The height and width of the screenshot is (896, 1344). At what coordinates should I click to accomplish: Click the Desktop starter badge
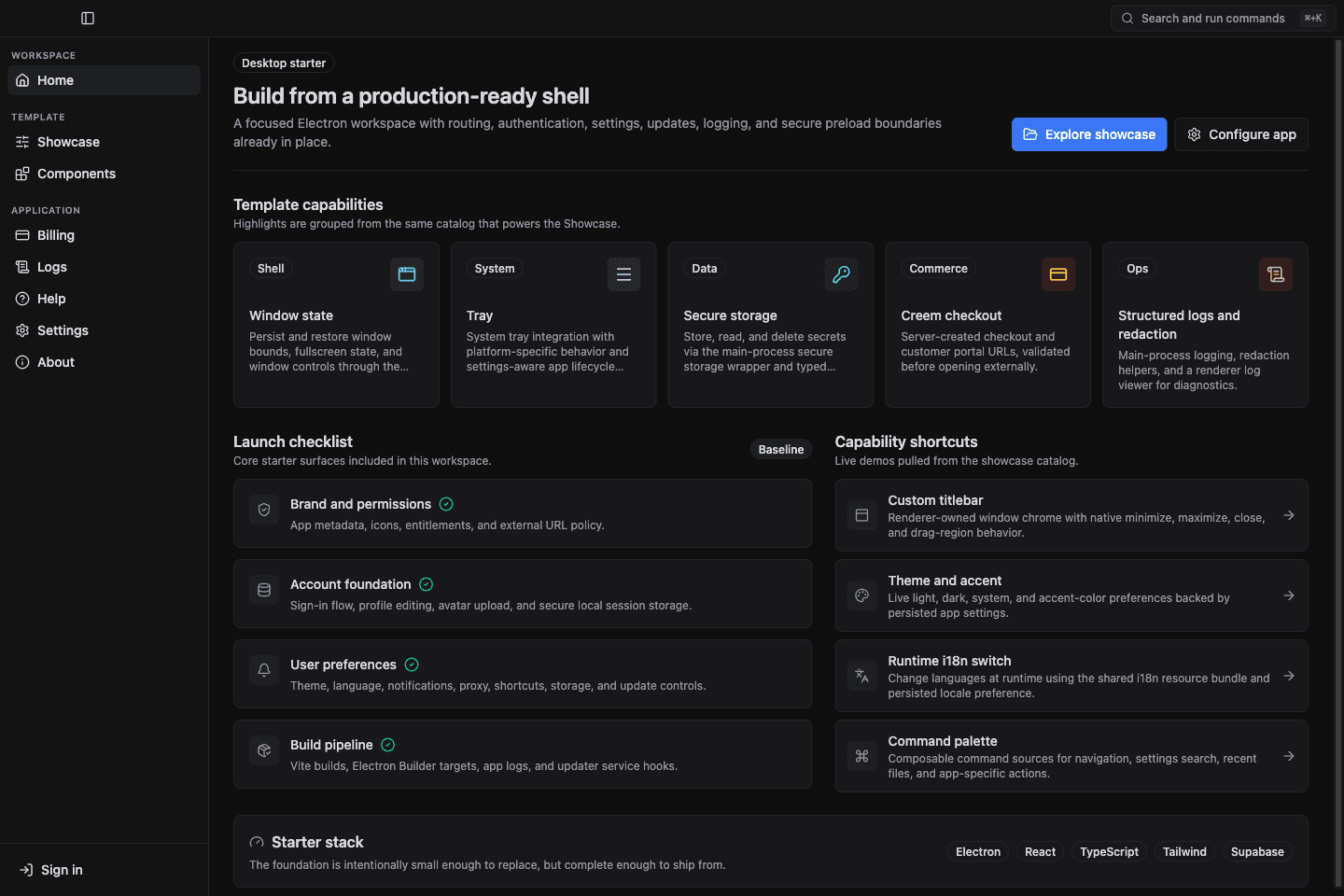[284, 63]
